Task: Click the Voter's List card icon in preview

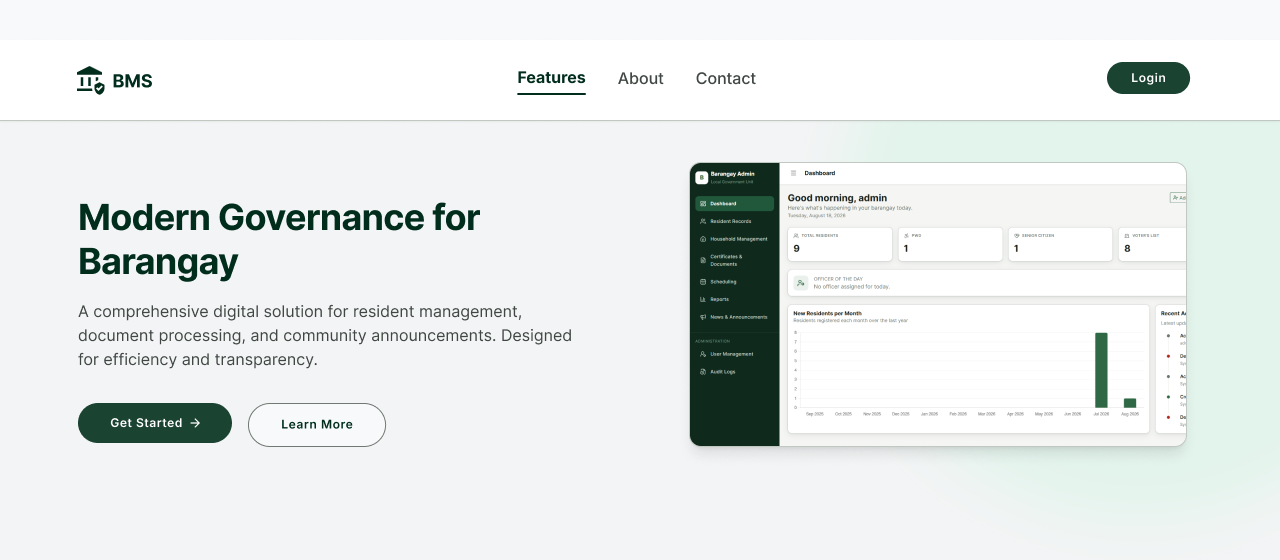Action: (1126, 236)
